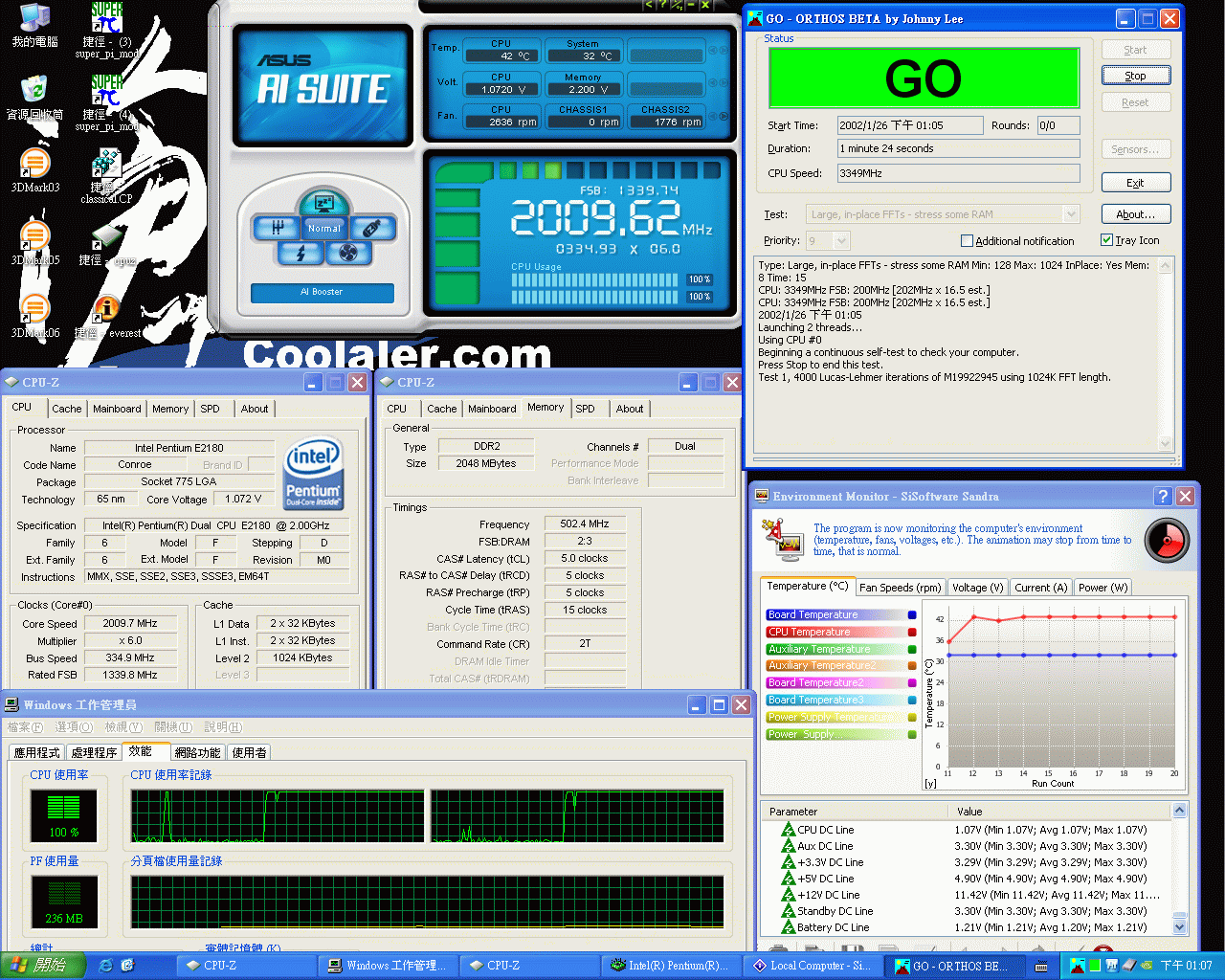This screenshot has width=1225, height=980.
Task: Click Sandra parameter list scroll-down arrow
Action: pos(1179,926)
